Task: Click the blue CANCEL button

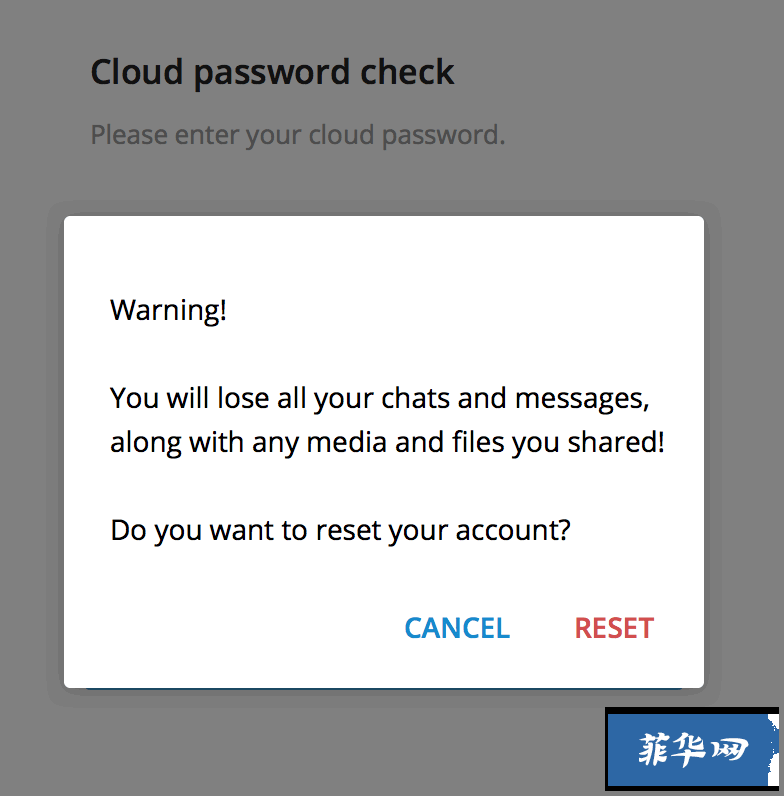Action: [457, 628]
